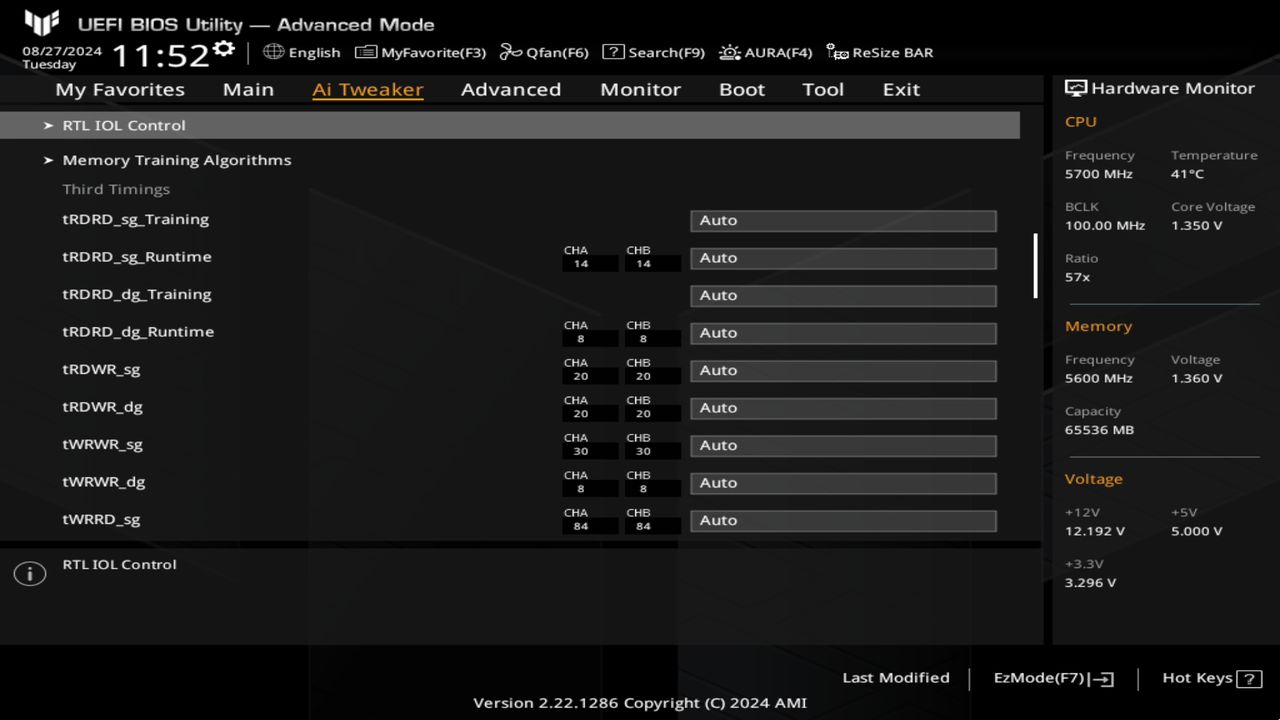The height and width of the screenshot is (720, 1280).
Task: Click the Hot Keys question mark icon
Action: click(x=1249, y=679)
